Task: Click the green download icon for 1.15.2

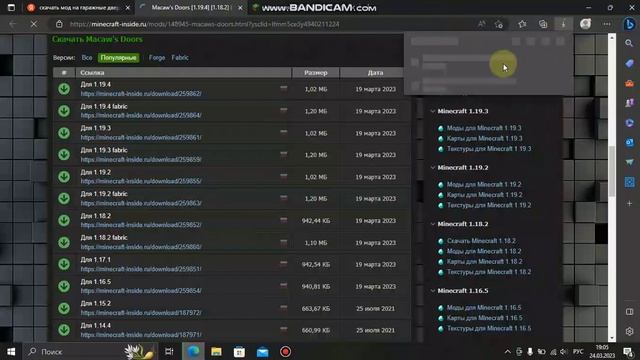Action: tap(64, 308)
